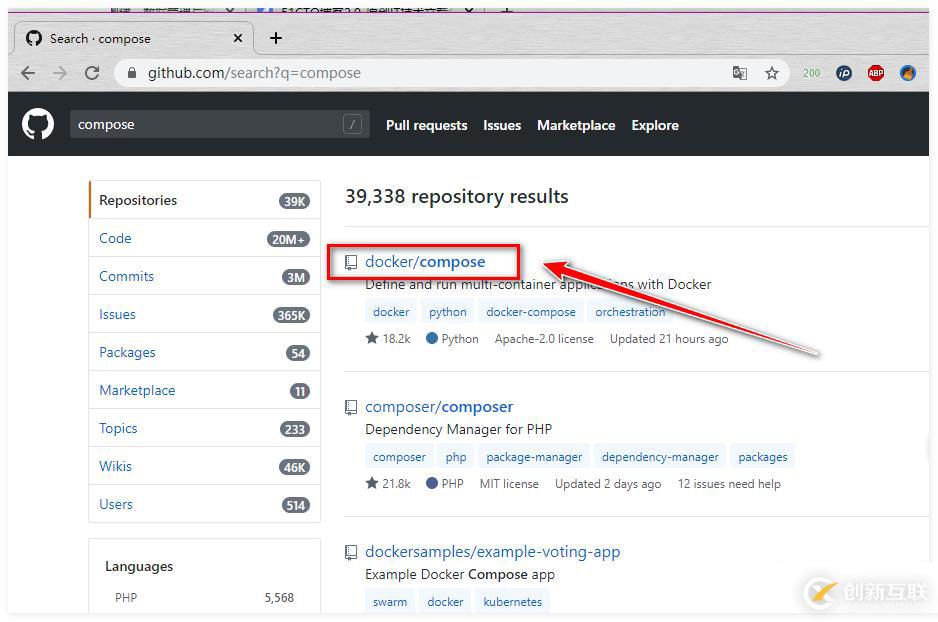
Task: Click the 'Updated 21 hours ago' text
Action: coord(669,339)
